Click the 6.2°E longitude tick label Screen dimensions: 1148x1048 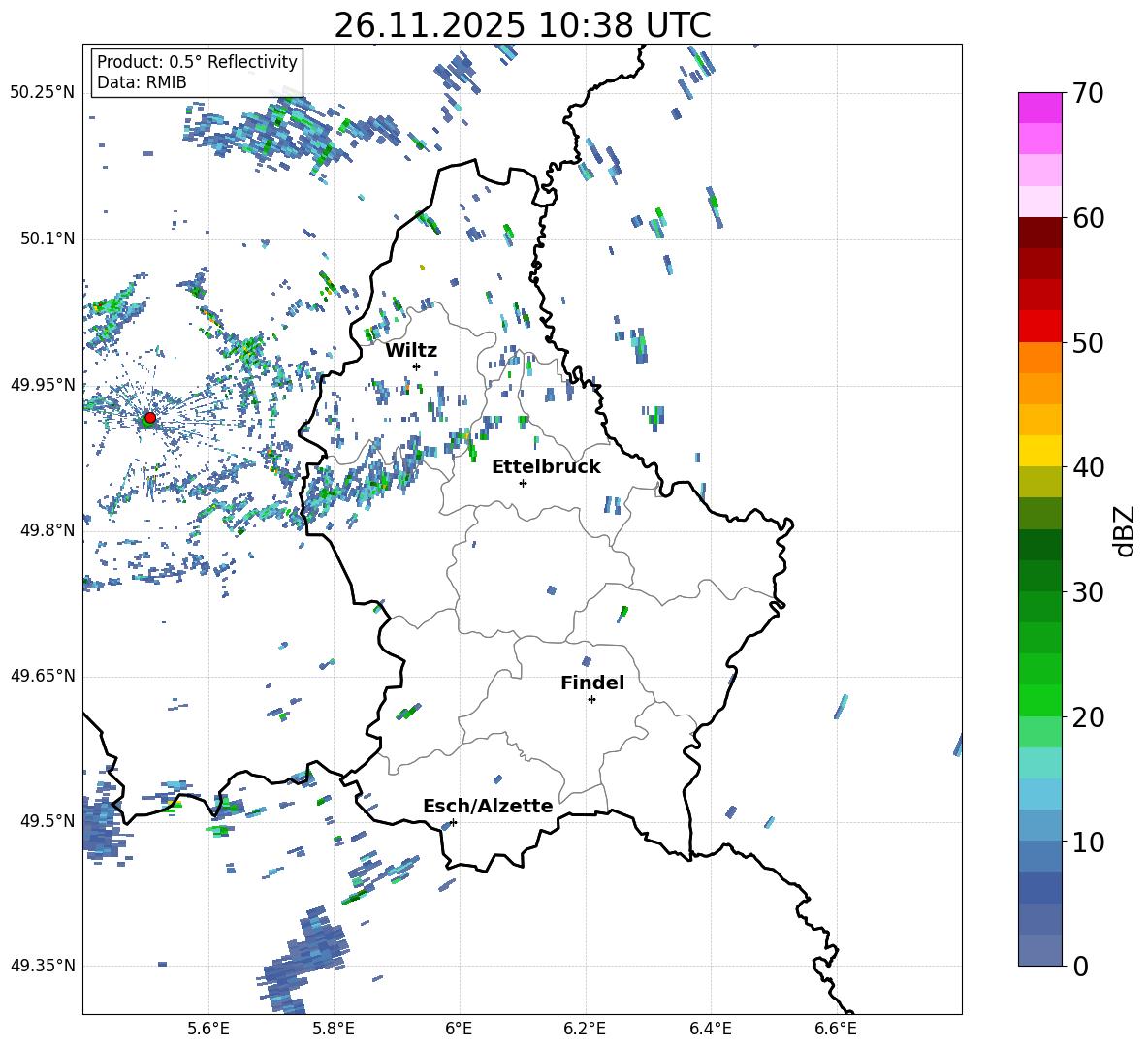(585, 1028)
